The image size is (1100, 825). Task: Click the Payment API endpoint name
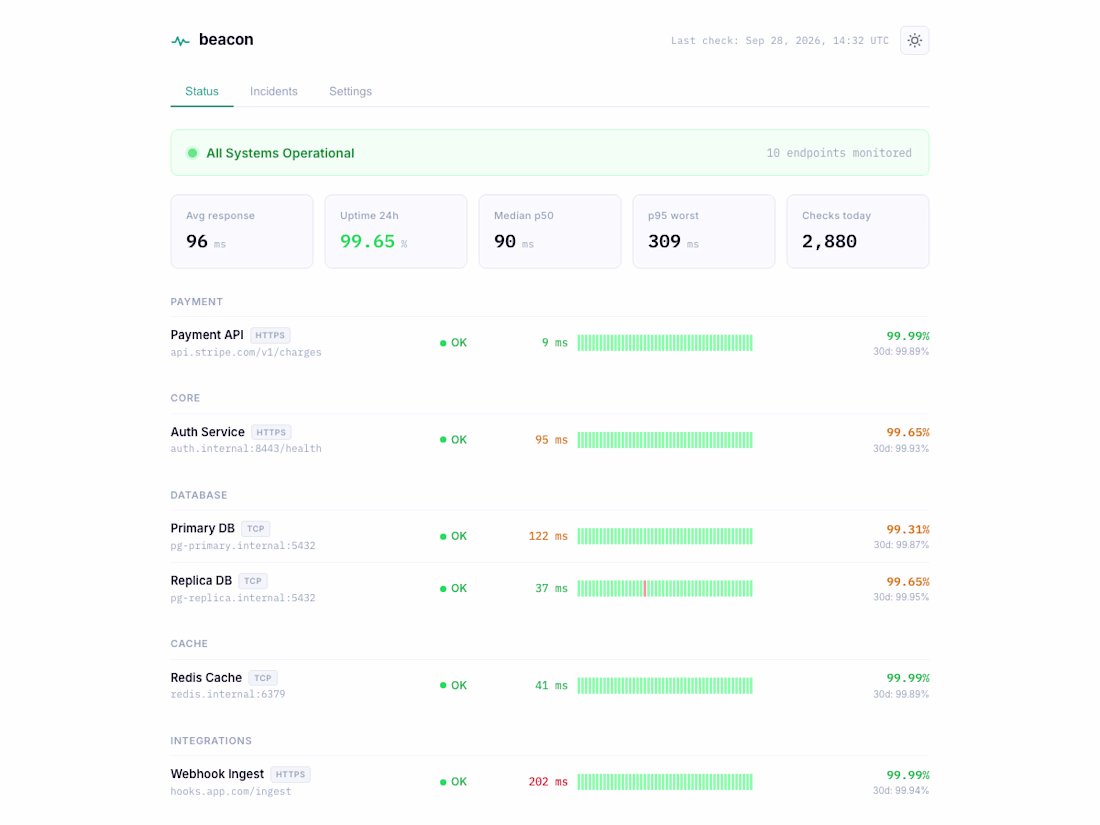(x=207, y=335)
